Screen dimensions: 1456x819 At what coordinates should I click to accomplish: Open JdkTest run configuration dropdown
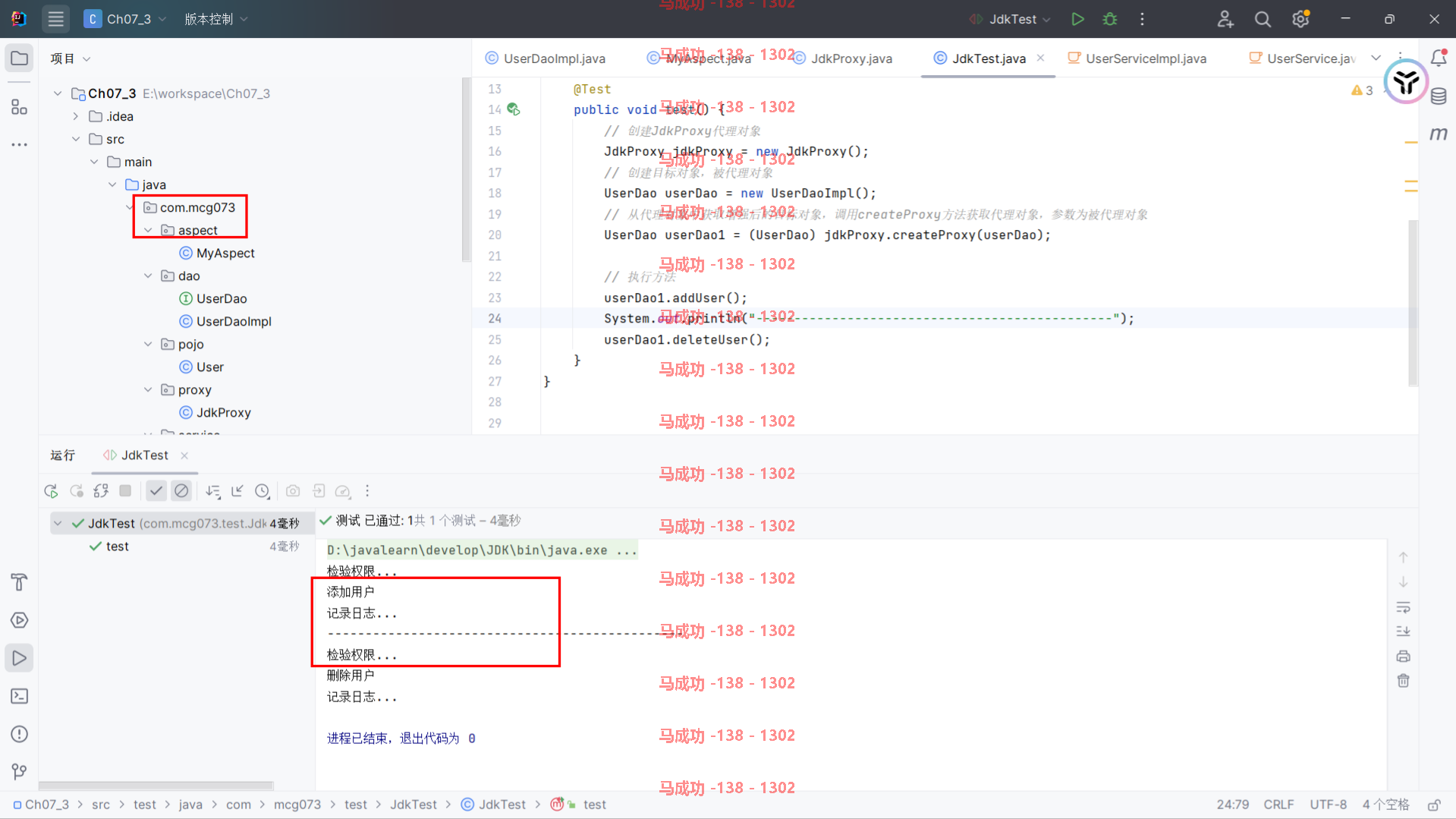(1010, 19)
